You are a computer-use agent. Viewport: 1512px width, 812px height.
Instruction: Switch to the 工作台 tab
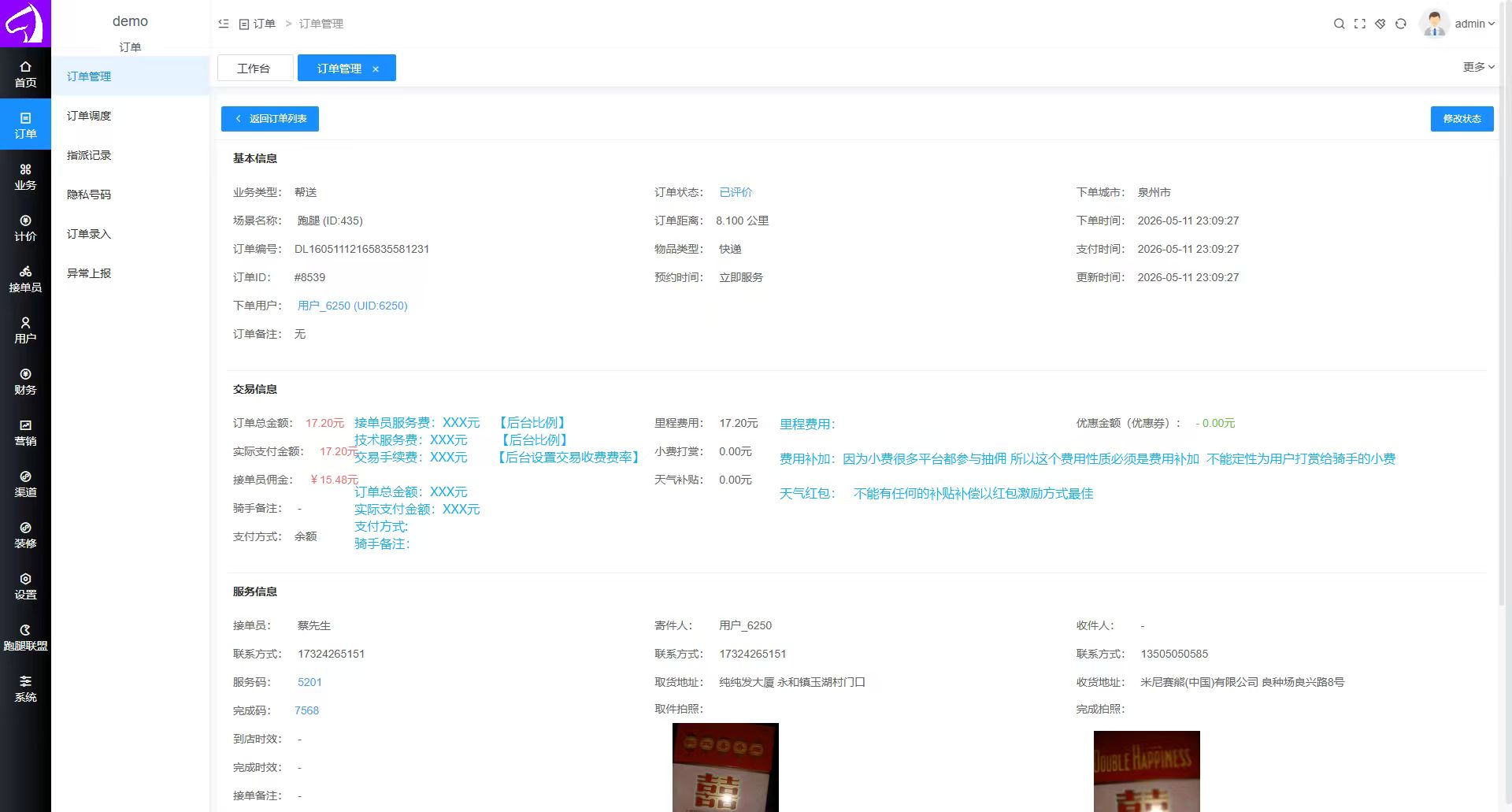[254, 69]
